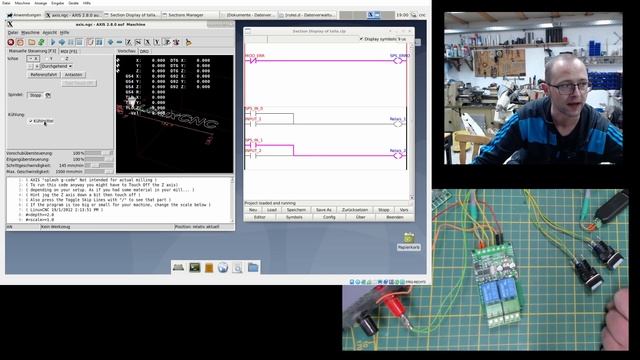
Task: Click the Antasten button
Action: (73, 75)
